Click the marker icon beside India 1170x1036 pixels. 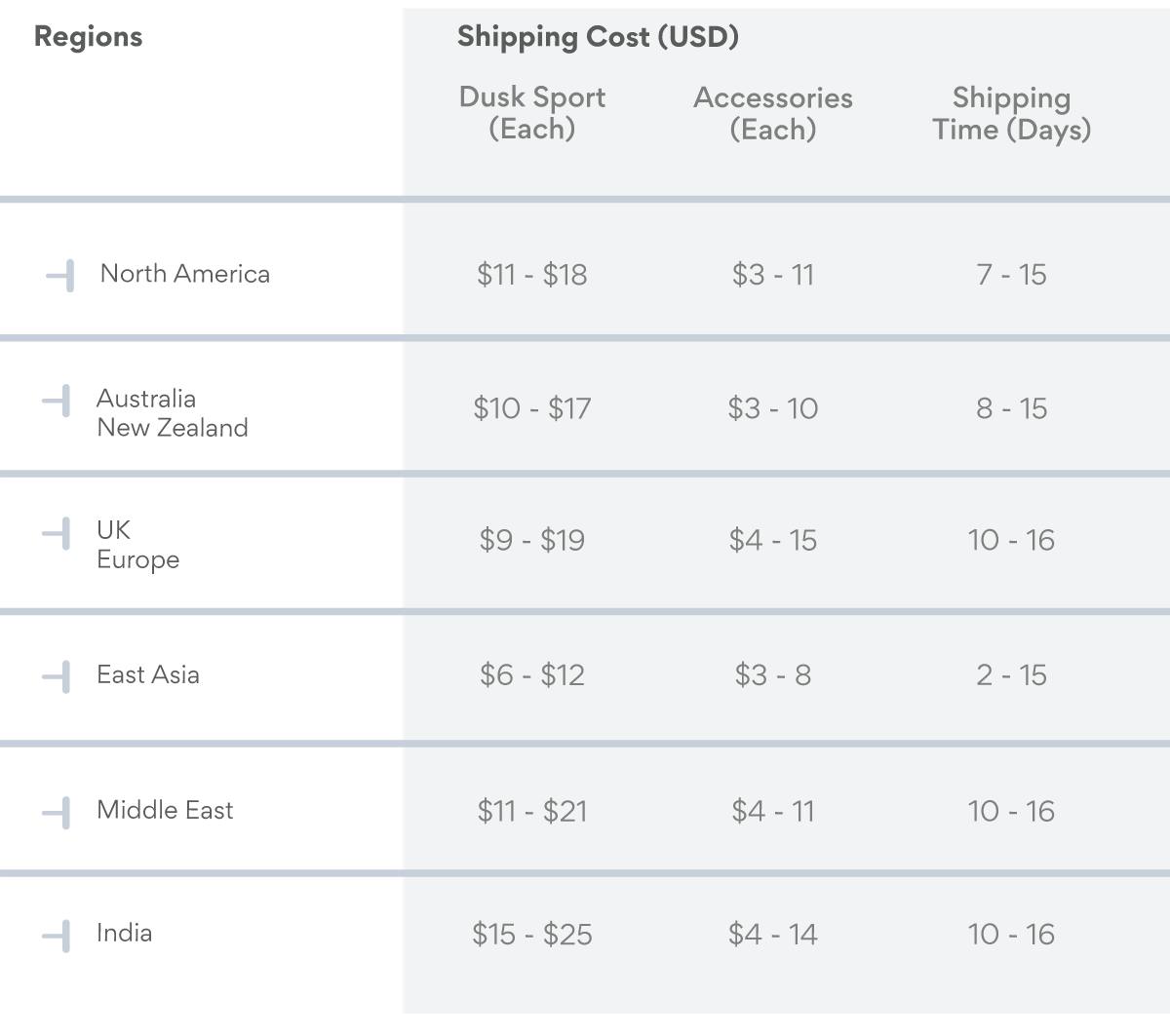(58, 936)
